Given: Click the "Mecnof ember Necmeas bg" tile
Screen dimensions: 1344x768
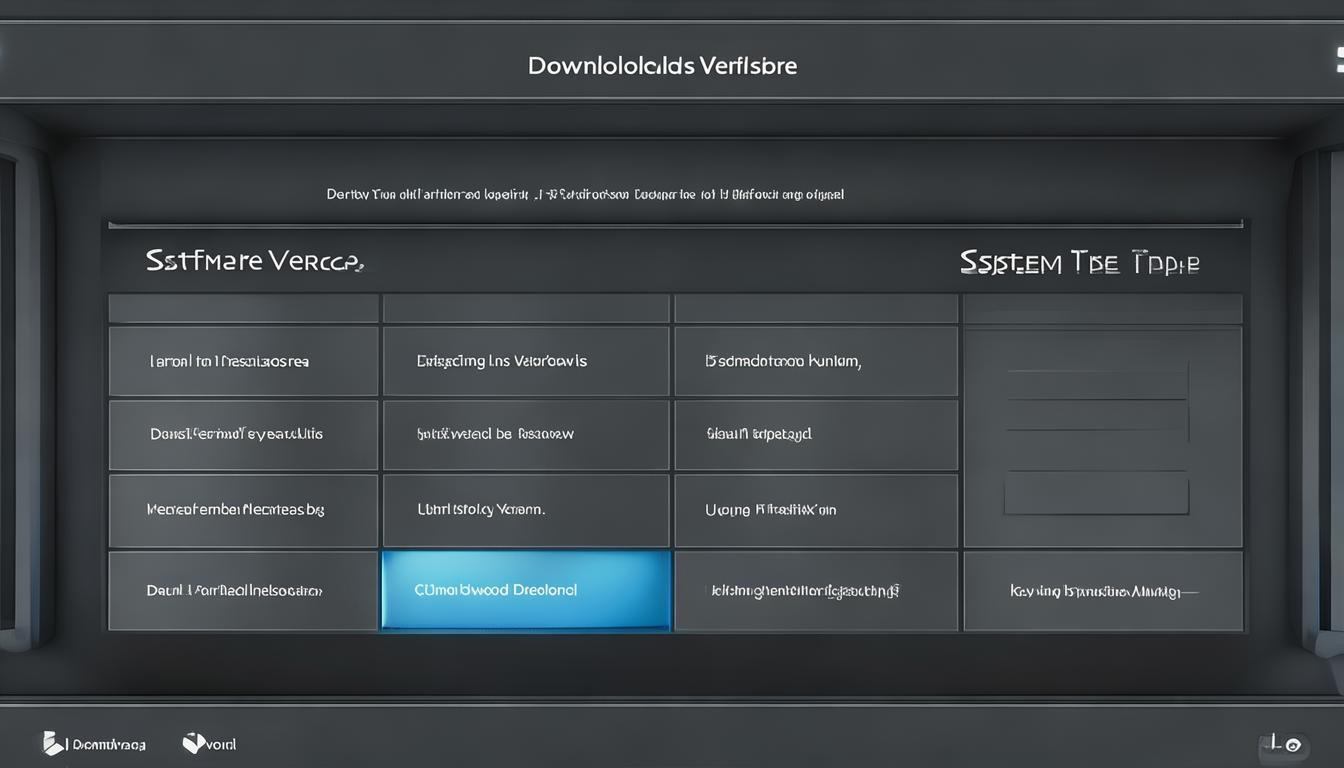Looking at the screenshot, I should pos(243,510).
